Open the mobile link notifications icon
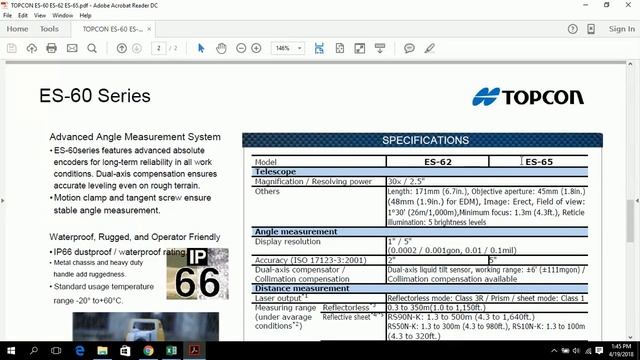The width and height of the screenshot is (640, 360). [x=591, y=29]
